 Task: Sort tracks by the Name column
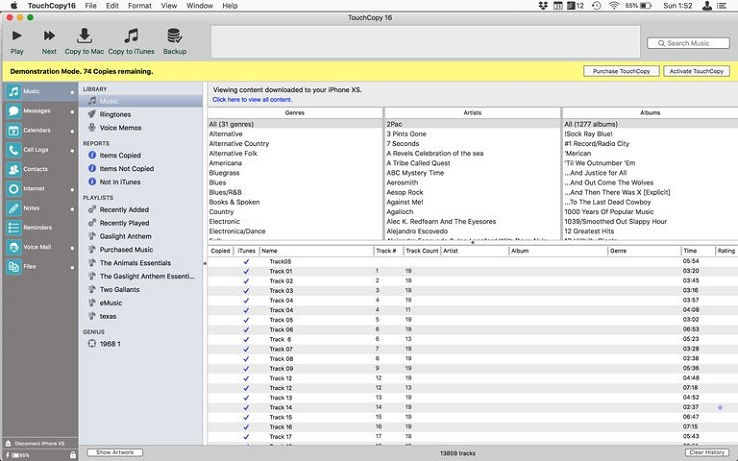coord(316,251)
